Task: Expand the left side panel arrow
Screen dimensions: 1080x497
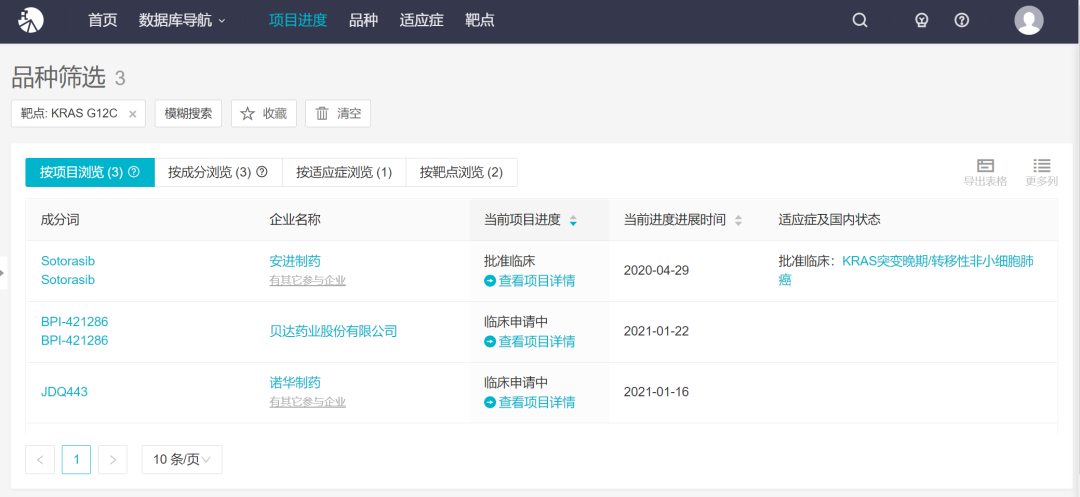Action: 3,273
